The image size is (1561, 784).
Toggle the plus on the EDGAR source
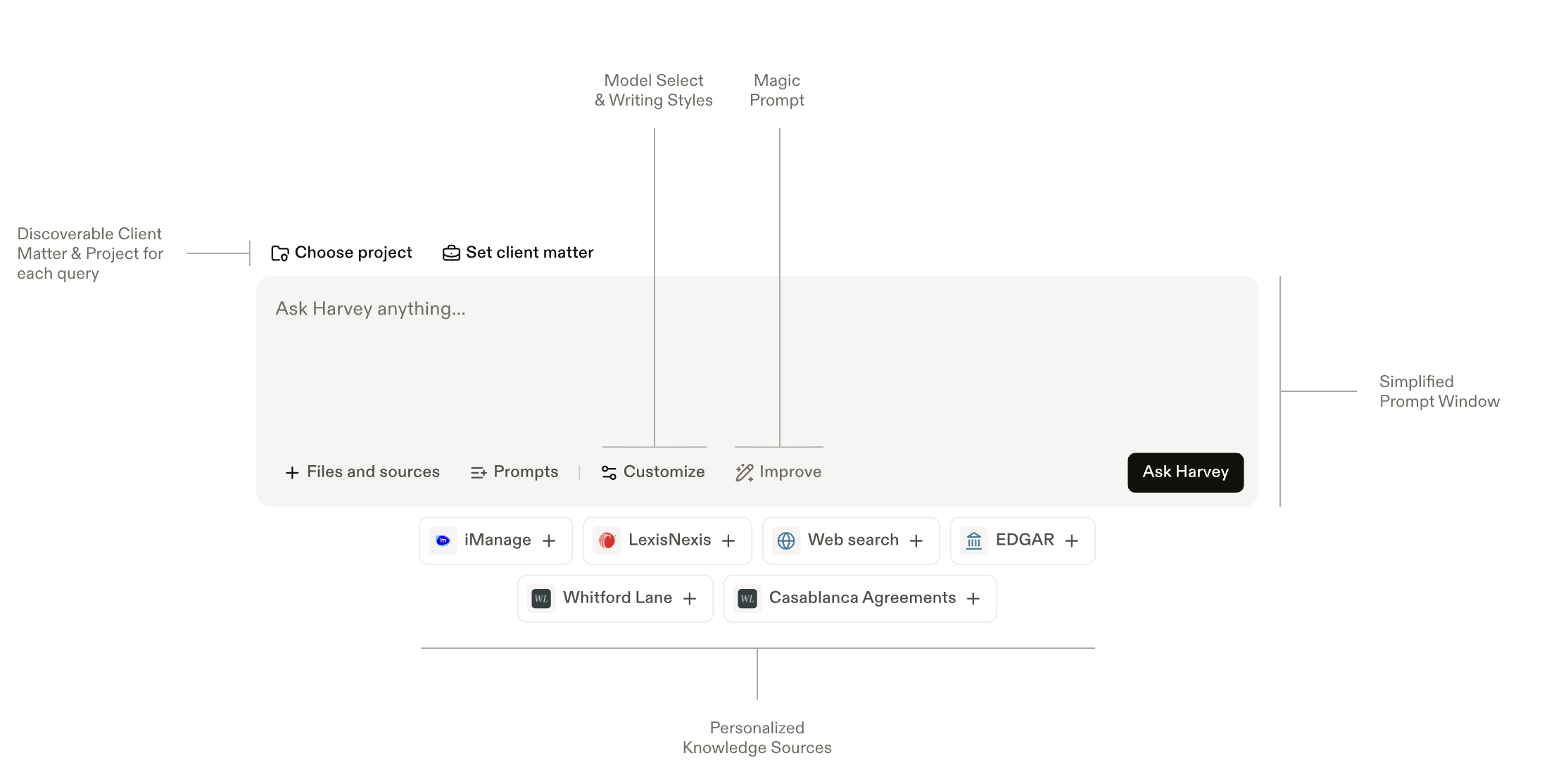(1072, 540)
